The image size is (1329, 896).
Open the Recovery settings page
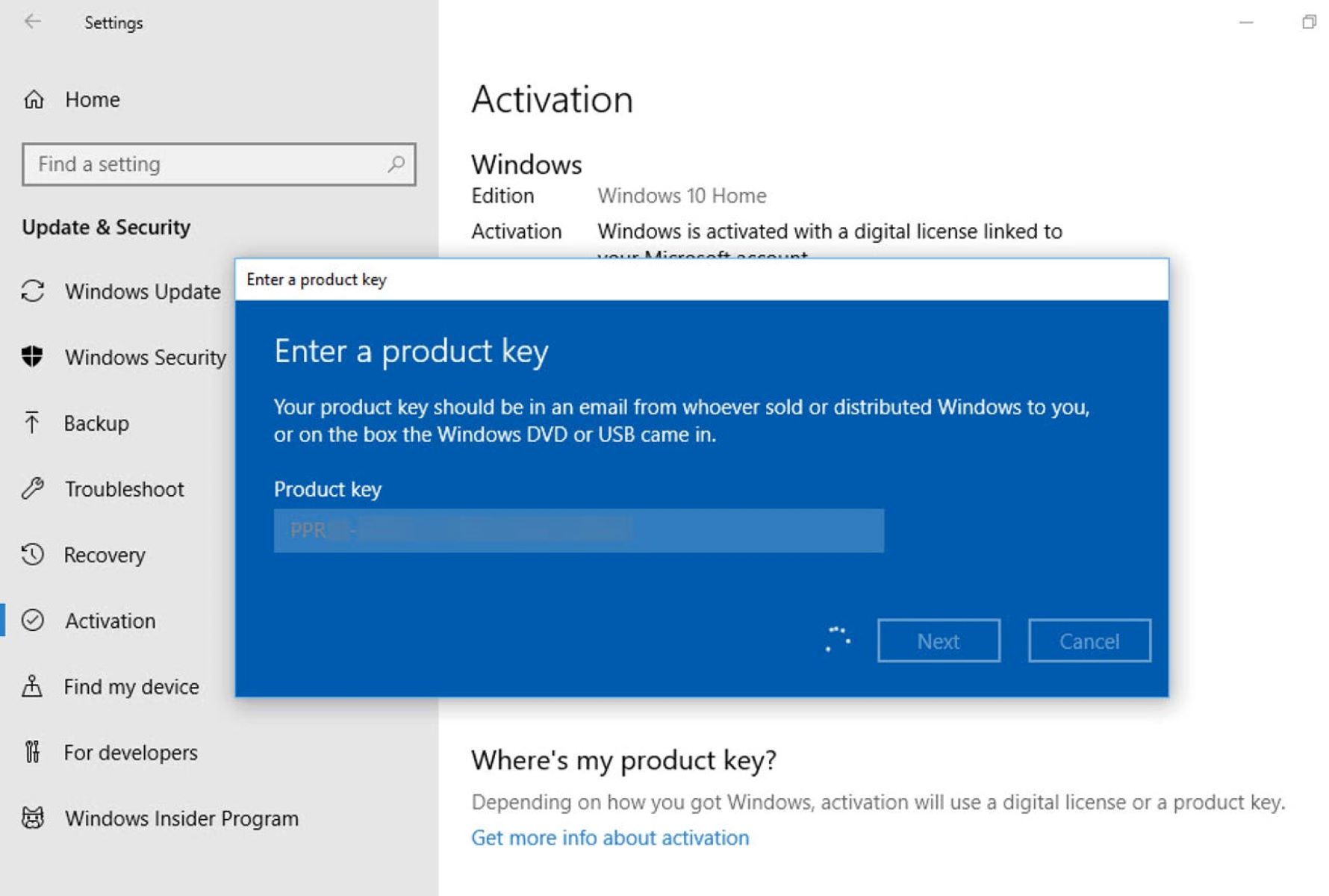pos(105,555)
